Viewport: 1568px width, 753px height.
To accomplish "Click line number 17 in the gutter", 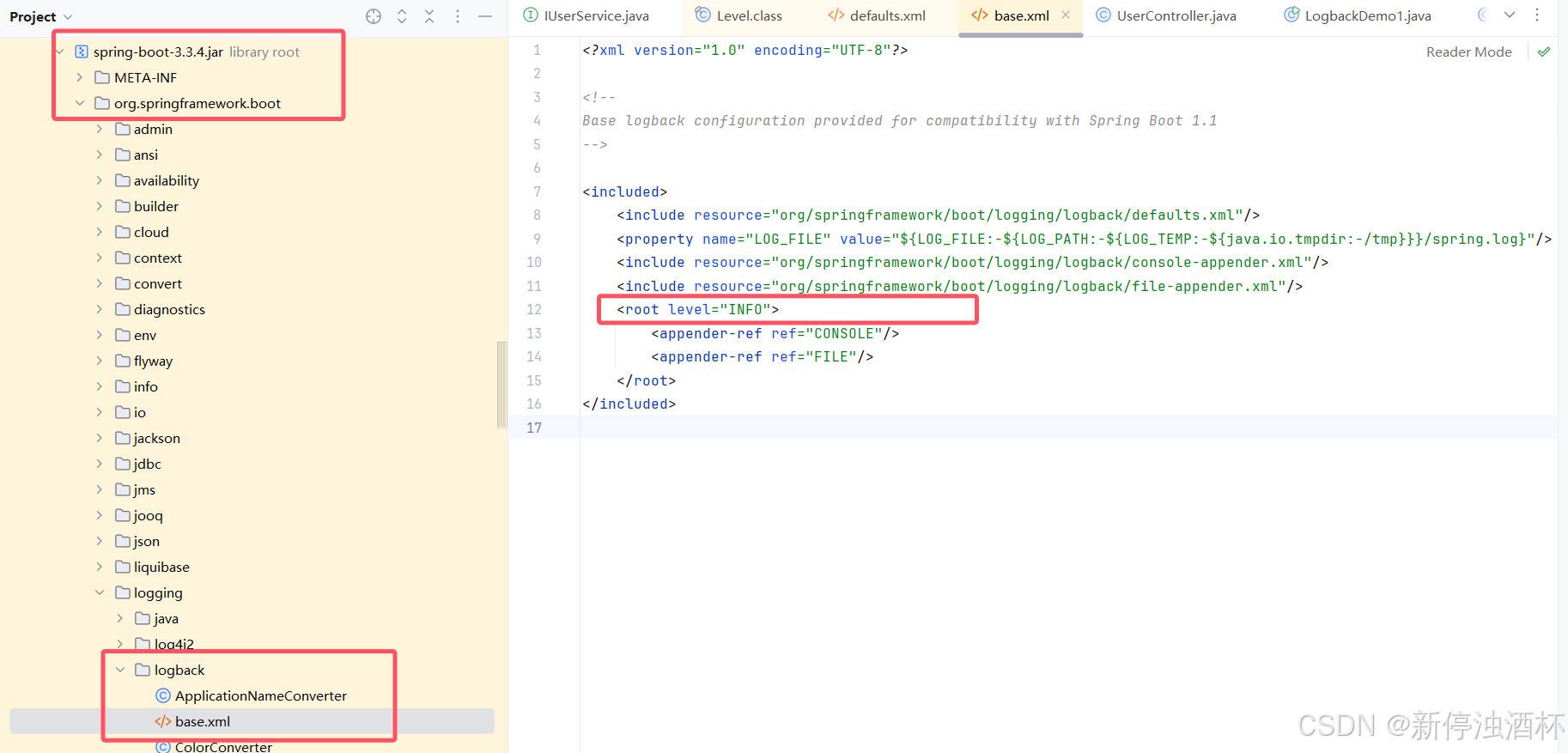I will pyautogui.click(x=534, y=428).
